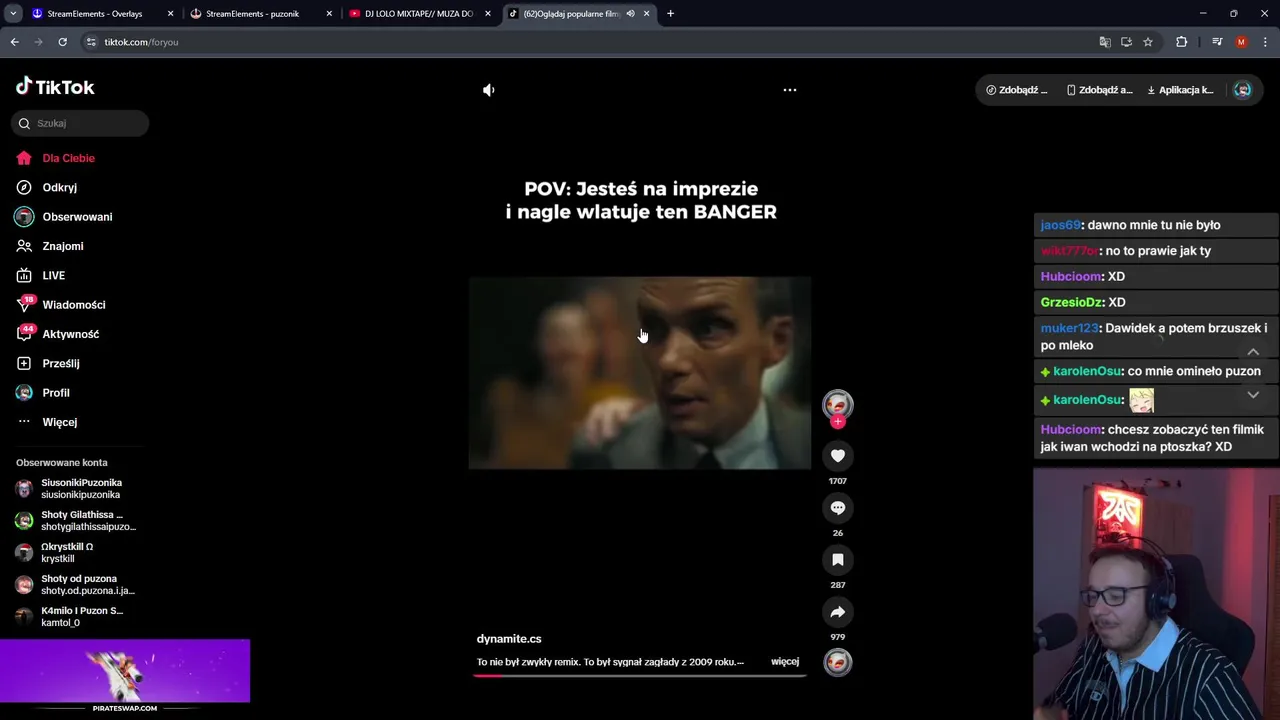
Task: Switch to DJ LOLO MIXTAPE tab
Action: (420, 14)
